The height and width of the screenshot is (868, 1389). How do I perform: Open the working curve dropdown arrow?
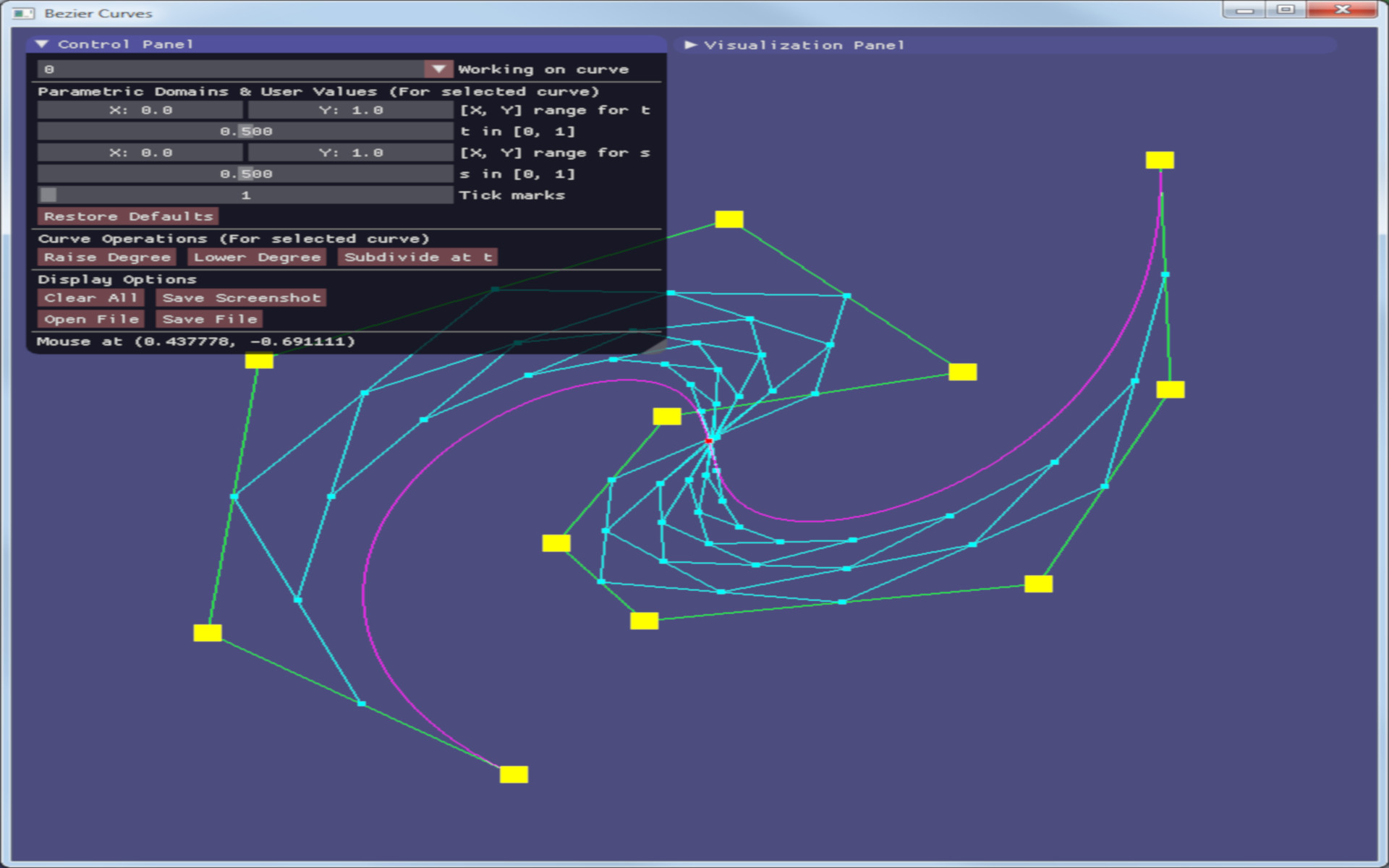(438, 69)
